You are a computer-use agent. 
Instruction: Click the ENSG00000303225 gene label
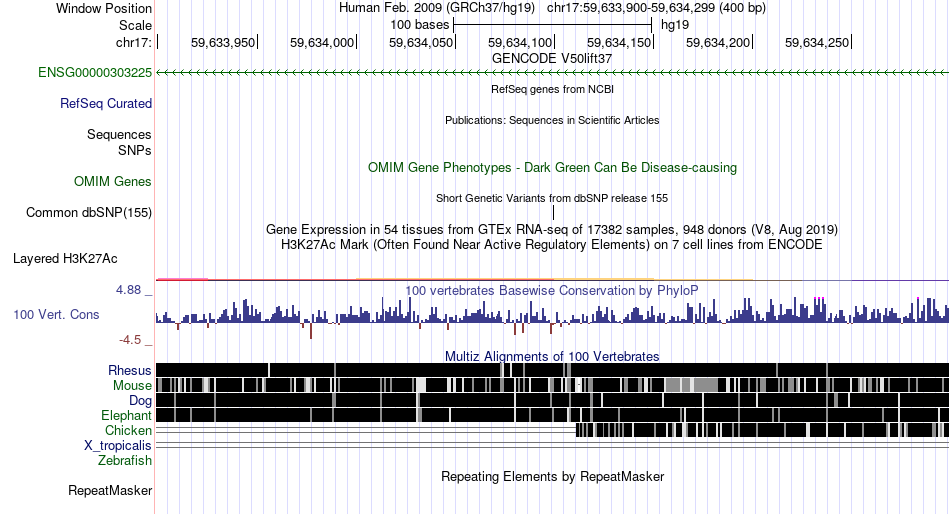[95, 73]
